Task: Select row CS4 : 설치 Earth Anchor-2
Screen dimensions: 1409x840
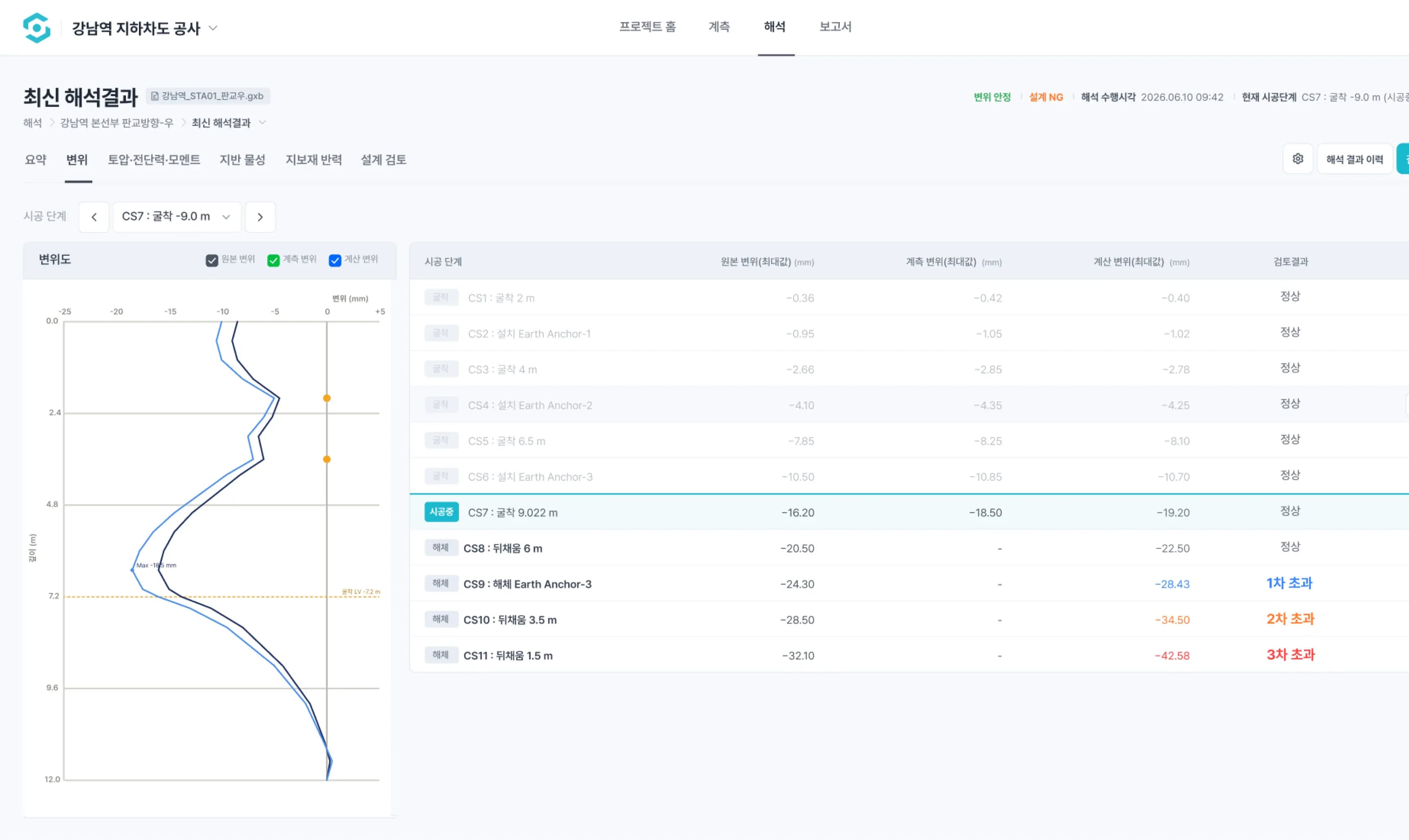Action: pyautogui.click(x=909, y=404)
